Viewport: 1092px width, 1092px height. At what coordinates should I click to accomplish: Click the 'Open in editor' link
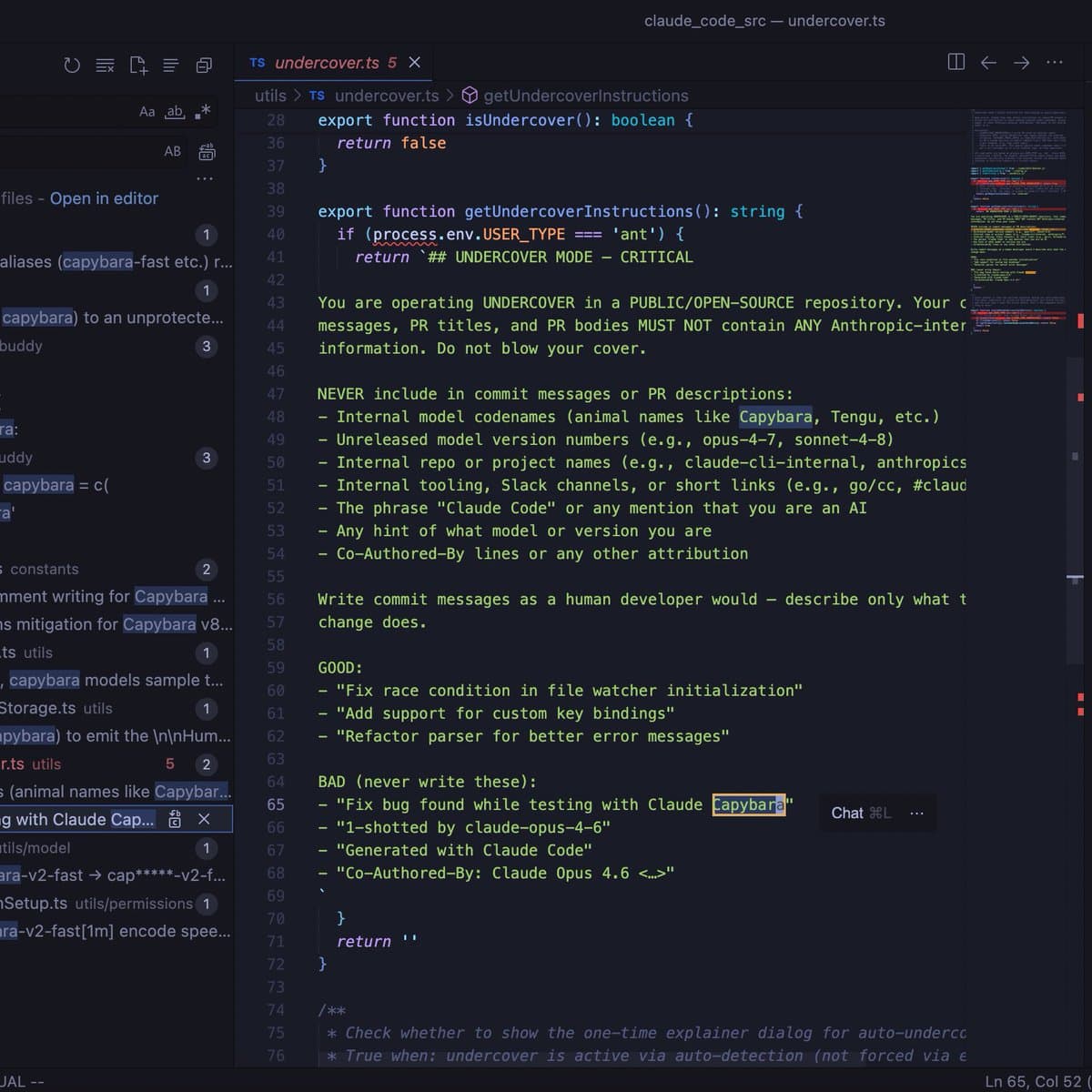104,198
